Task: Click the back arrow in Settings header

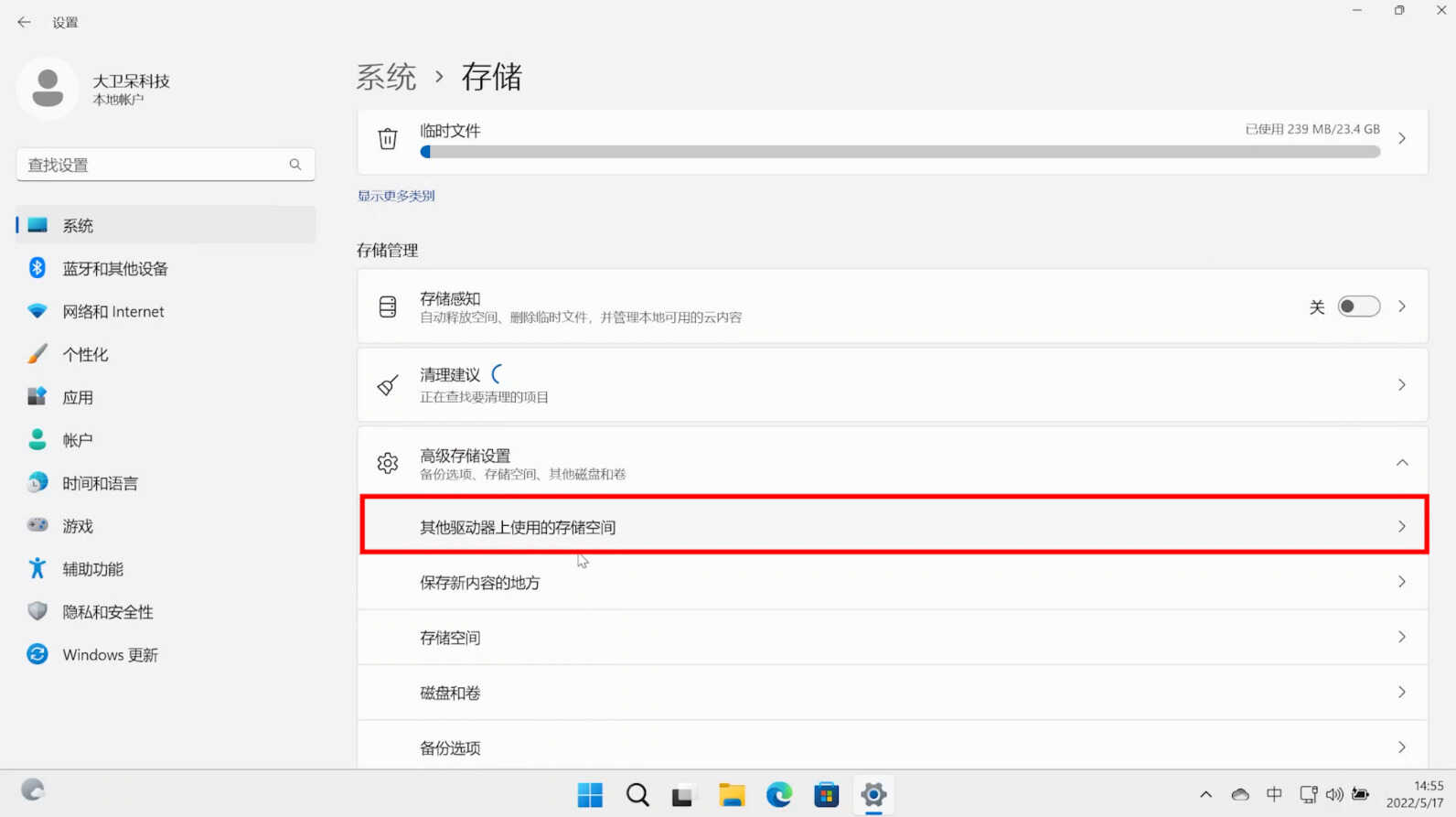Action: pos(24,22)
